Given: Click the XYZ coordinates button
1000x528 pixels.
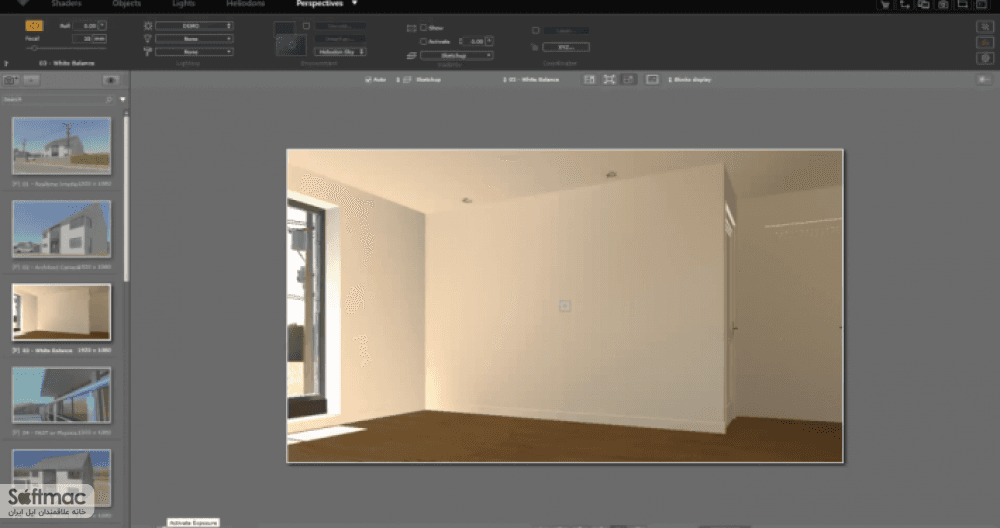Looking at the screenshot, I should (566, 47).
